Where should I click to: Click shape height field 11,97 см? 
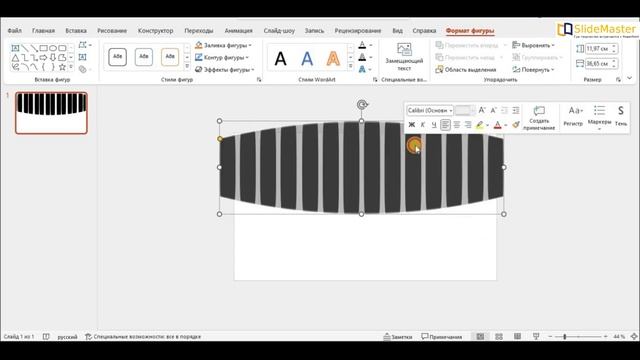[x=598, y=49]
